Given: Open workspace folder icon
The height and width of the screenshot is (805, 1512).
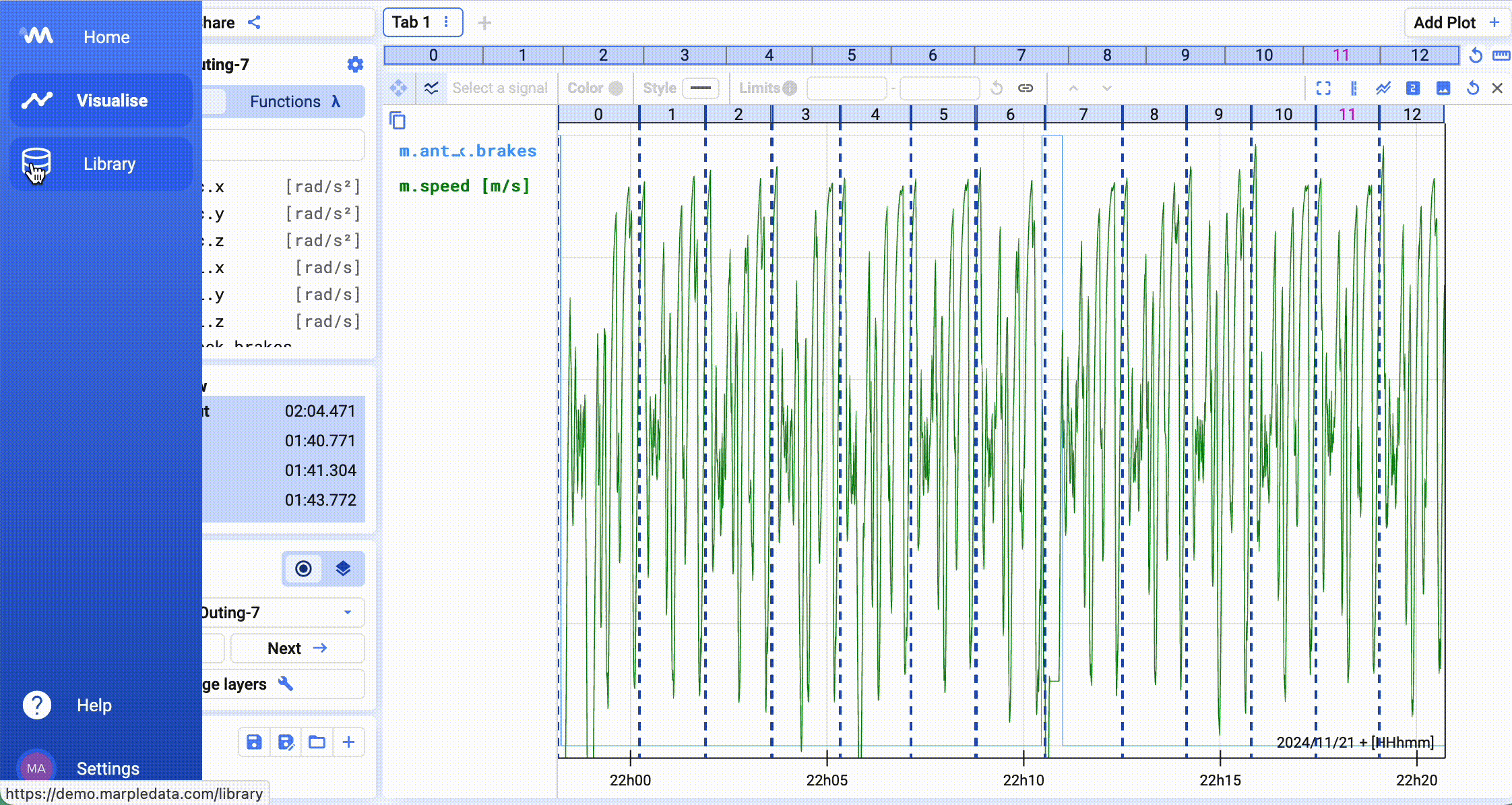Looking at the screenshot, I should (x=317, y=742).
